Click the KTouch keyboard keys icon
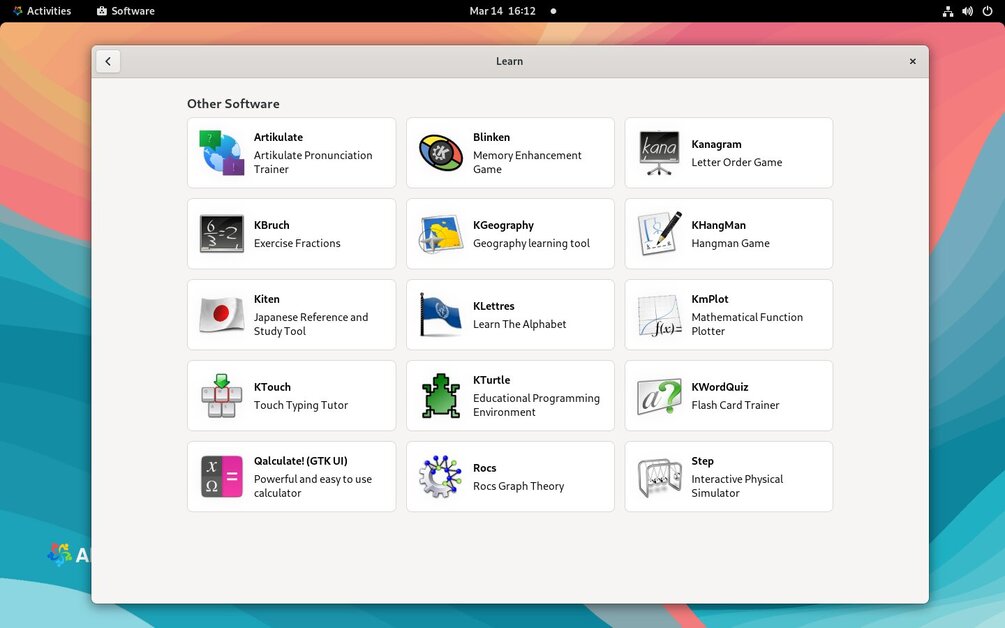Viewport: 1005px width, 628px height. 222,395
